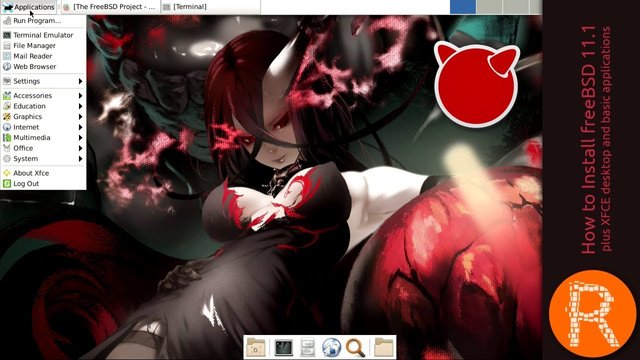
Task: Close the Applications menu via the panel button
Action: pyautogui.click(x=29, y=7)
